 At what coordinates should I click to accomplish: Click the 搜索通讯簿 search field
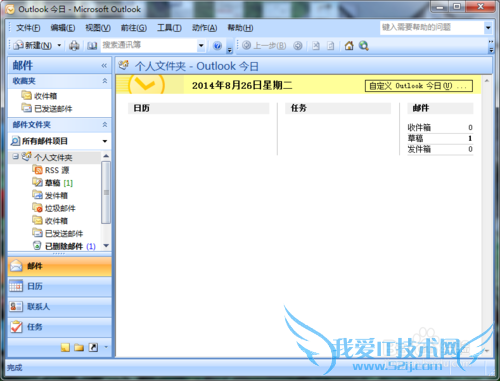(x=149, y=45)
